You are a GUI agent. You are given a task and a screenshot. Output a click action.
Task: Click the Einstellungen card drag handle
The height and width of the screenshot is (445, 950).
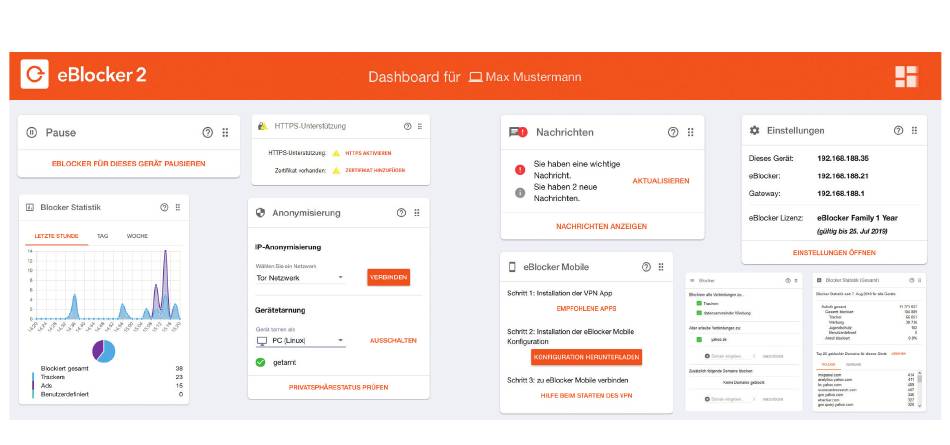(914, 130)
